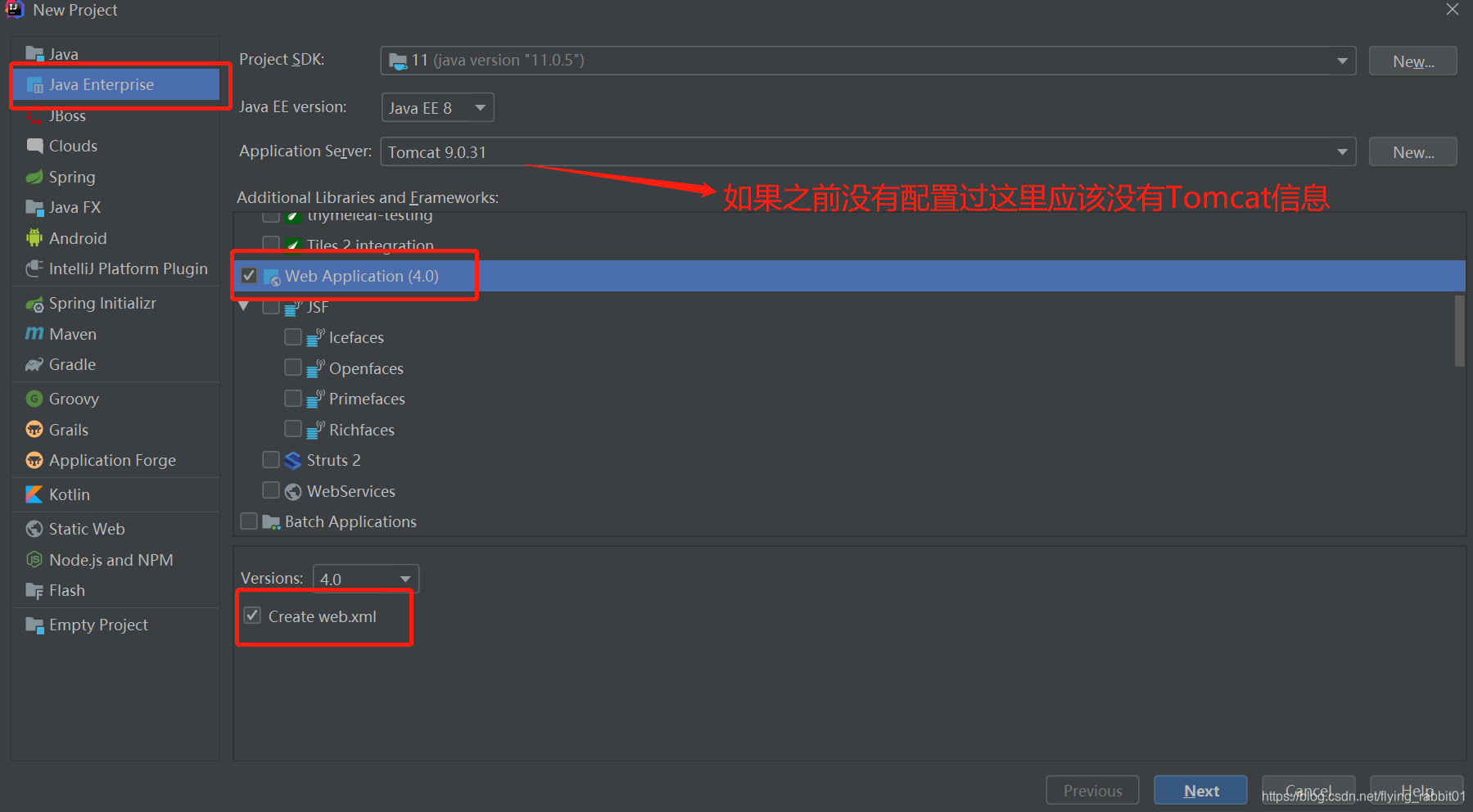The height and width of the screenshot is (812, 1473).
Task: Click the JSF framework icon
Action: click(293, 307)
